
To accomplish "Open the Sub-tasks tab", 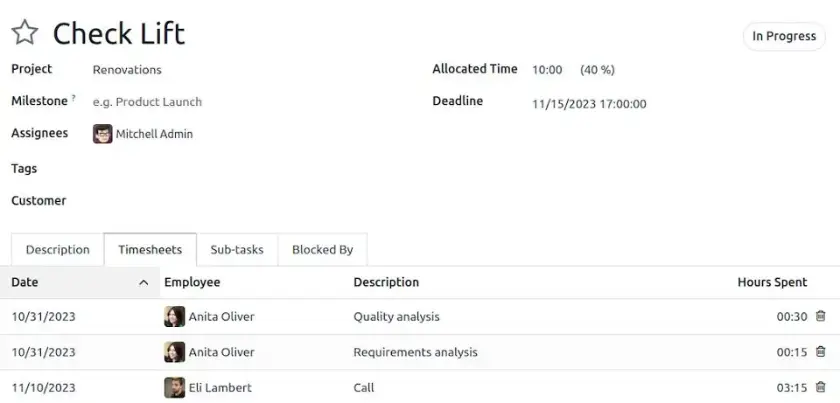I will (237, 250).
